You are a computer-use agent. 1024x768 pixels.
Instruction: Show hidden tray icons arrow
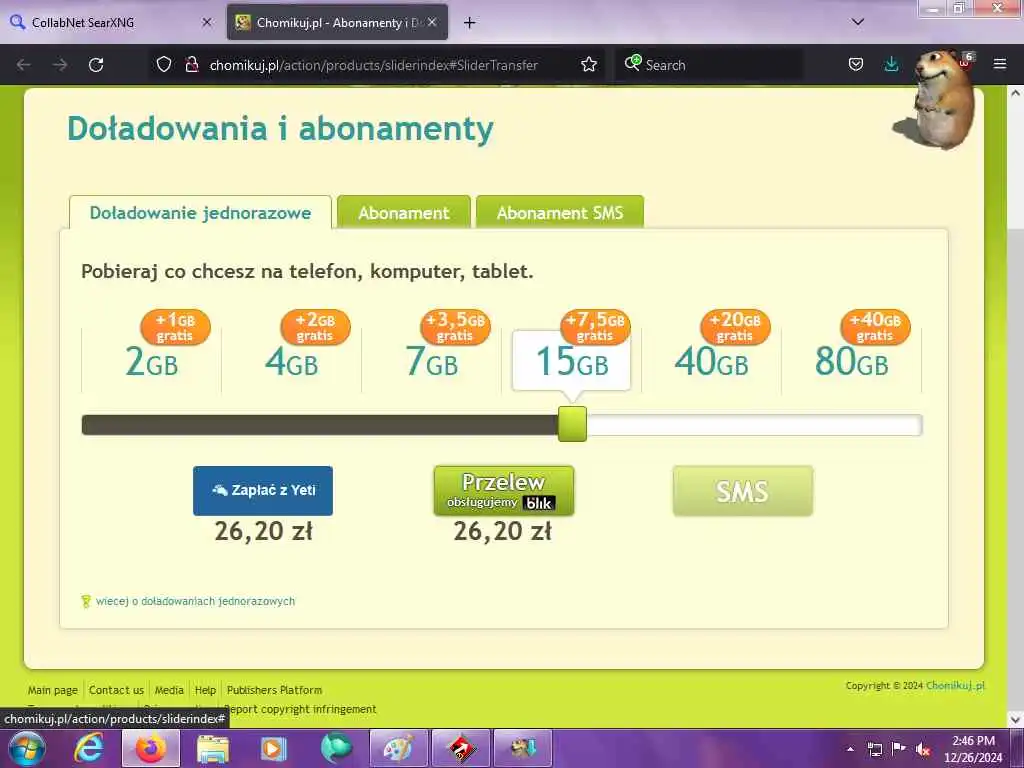coord(850,749)
